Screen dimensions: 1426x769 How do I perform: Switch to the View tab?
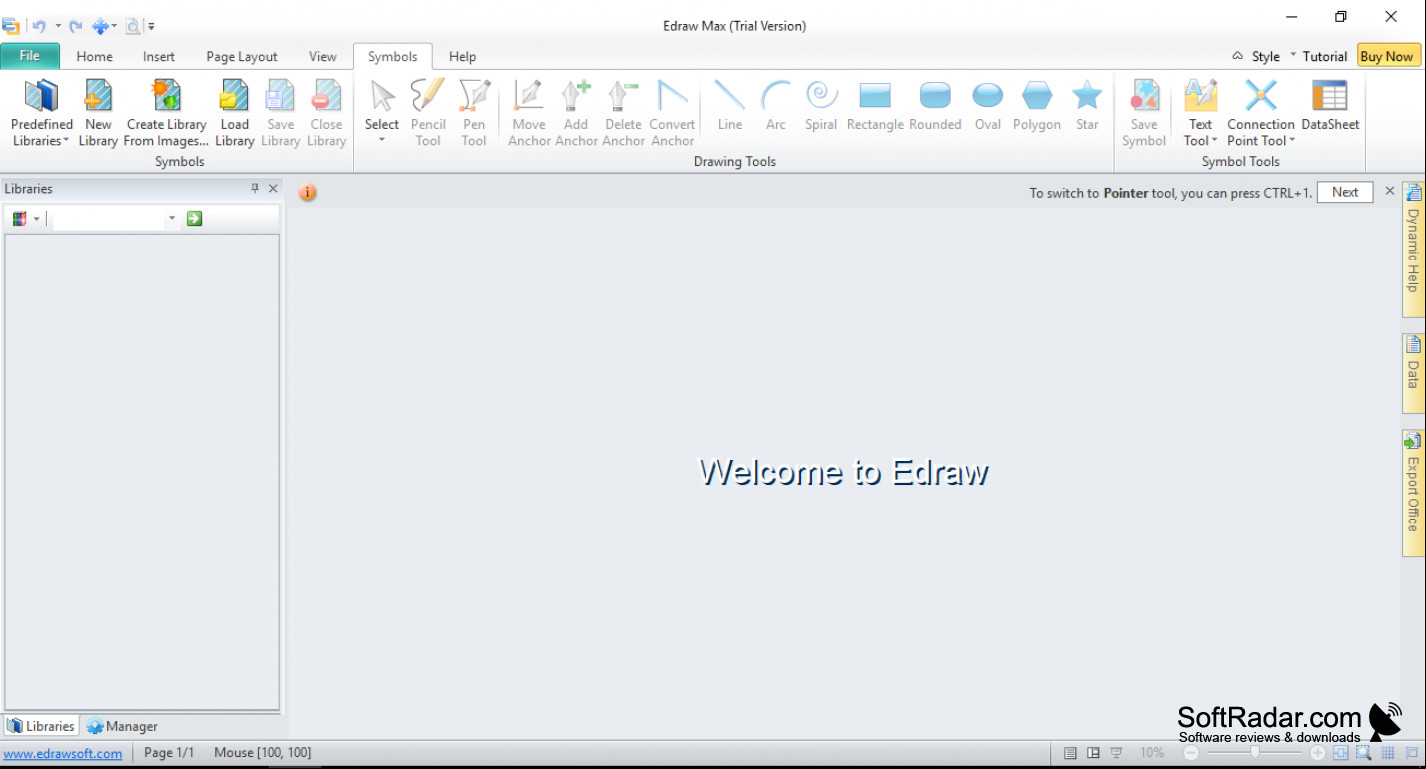pos(322,56)
